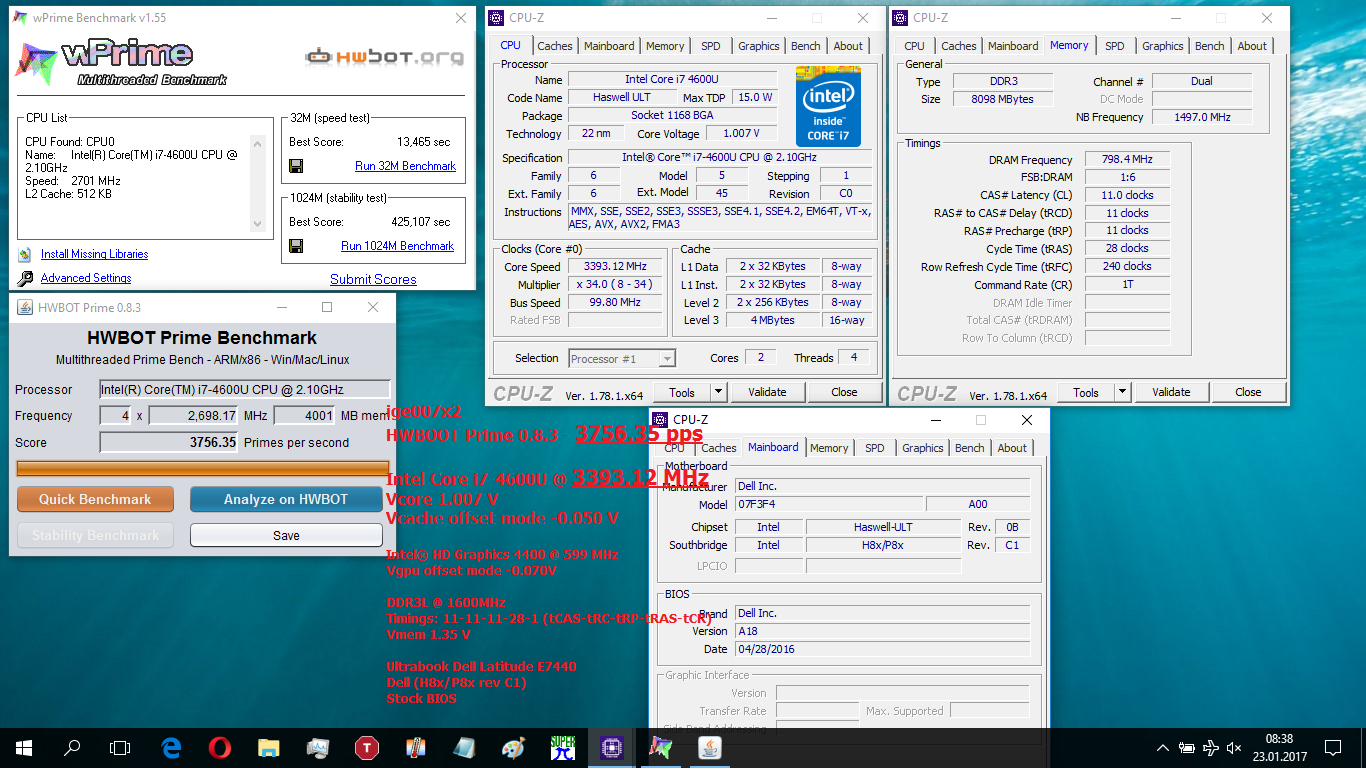Show hidden system tray icons

[1163, 747]
